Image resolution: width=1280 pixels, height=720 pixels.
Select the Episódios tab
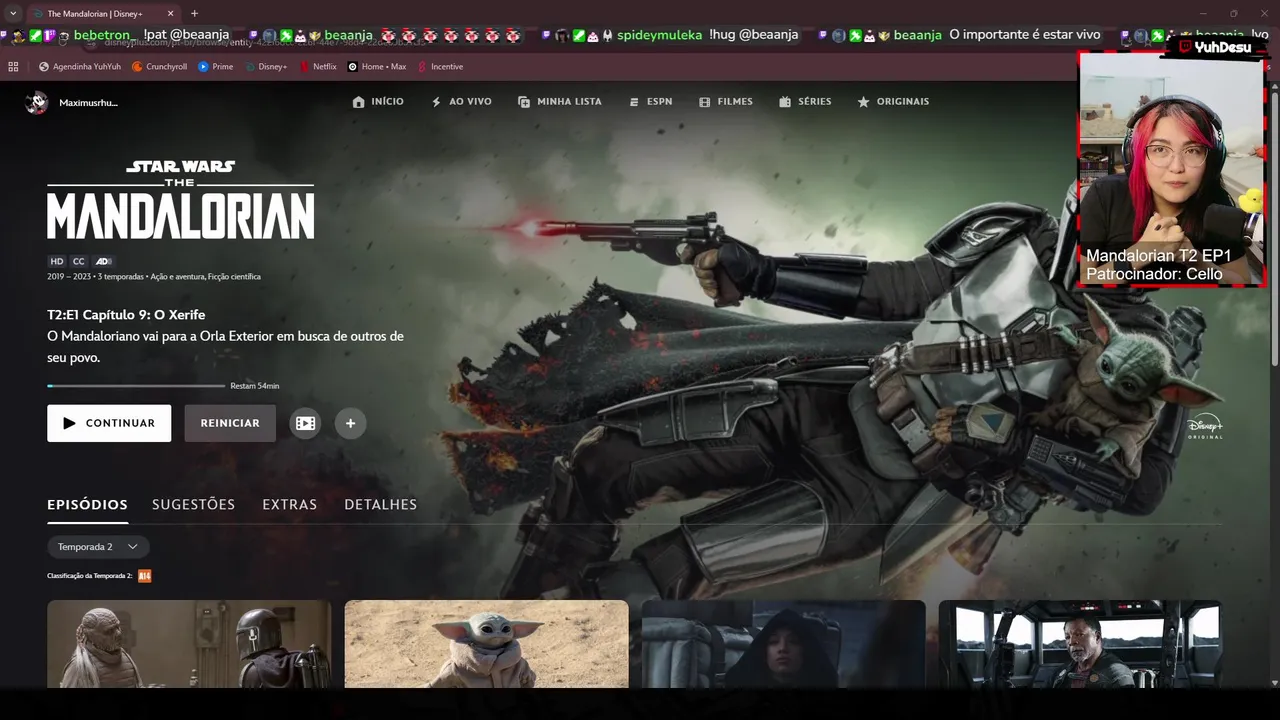[x=87, y=504]
